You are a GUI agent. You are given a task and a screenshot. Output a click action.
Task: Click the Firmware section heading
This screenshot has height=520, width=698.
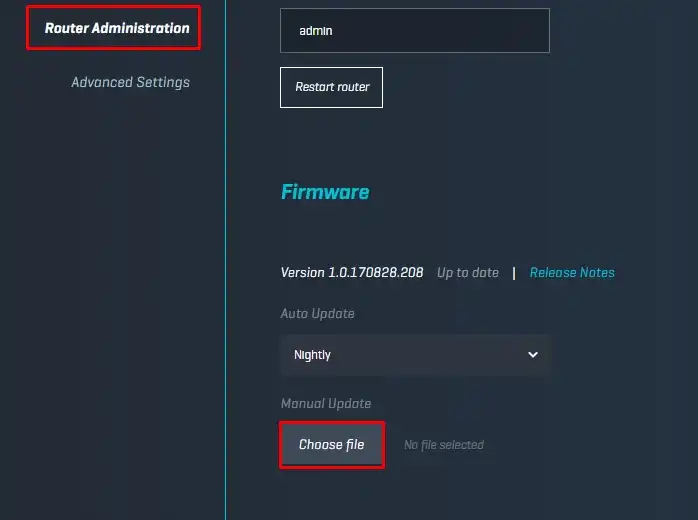pos(325,192)
